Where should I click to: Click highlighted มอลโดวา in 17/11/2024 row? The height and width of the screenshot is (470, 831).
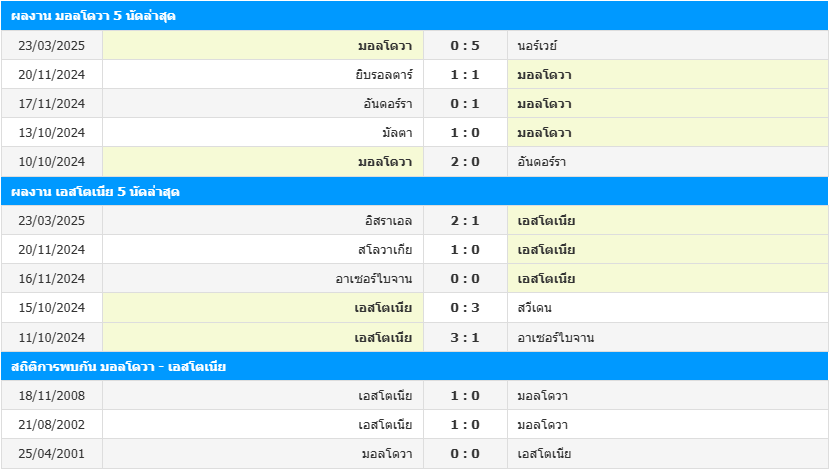tap(545, 104)
